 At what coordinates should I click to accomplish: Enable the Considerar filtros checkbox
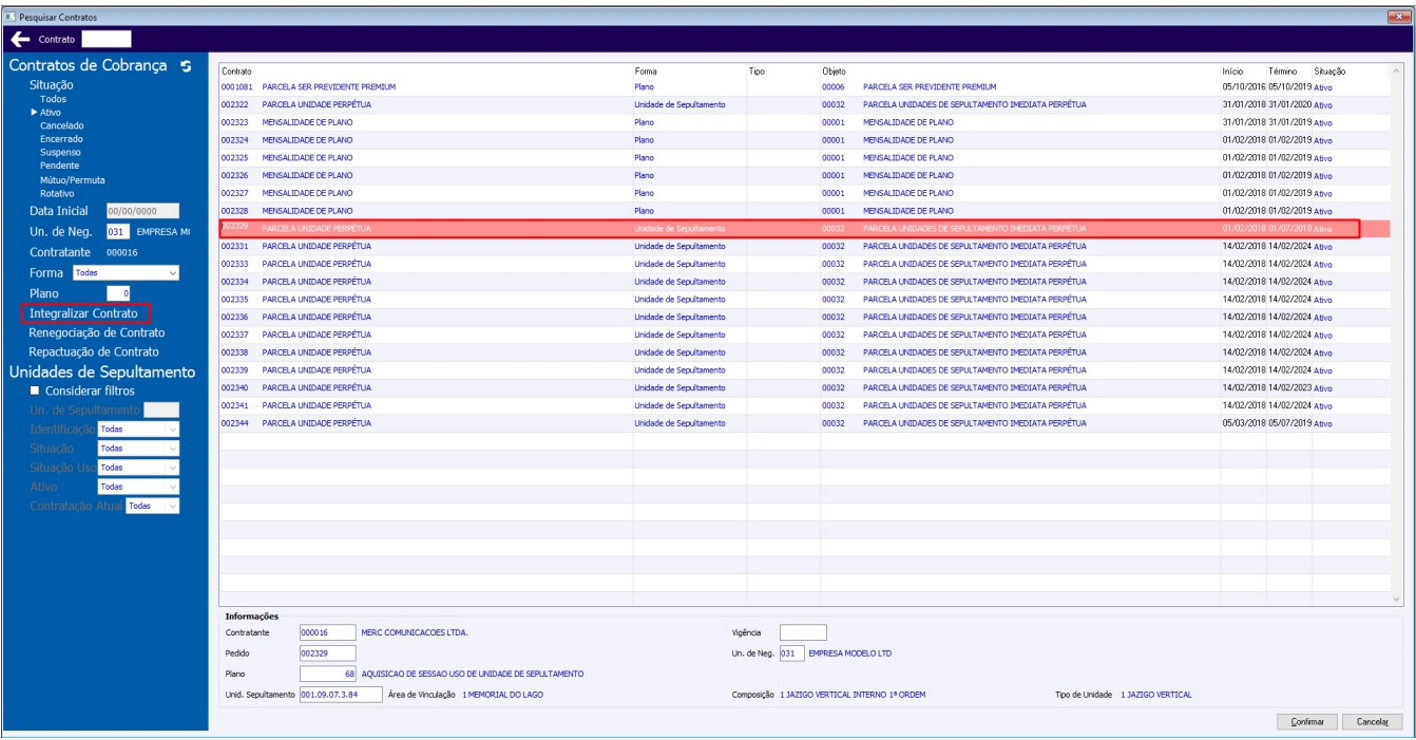pos(36,391)
